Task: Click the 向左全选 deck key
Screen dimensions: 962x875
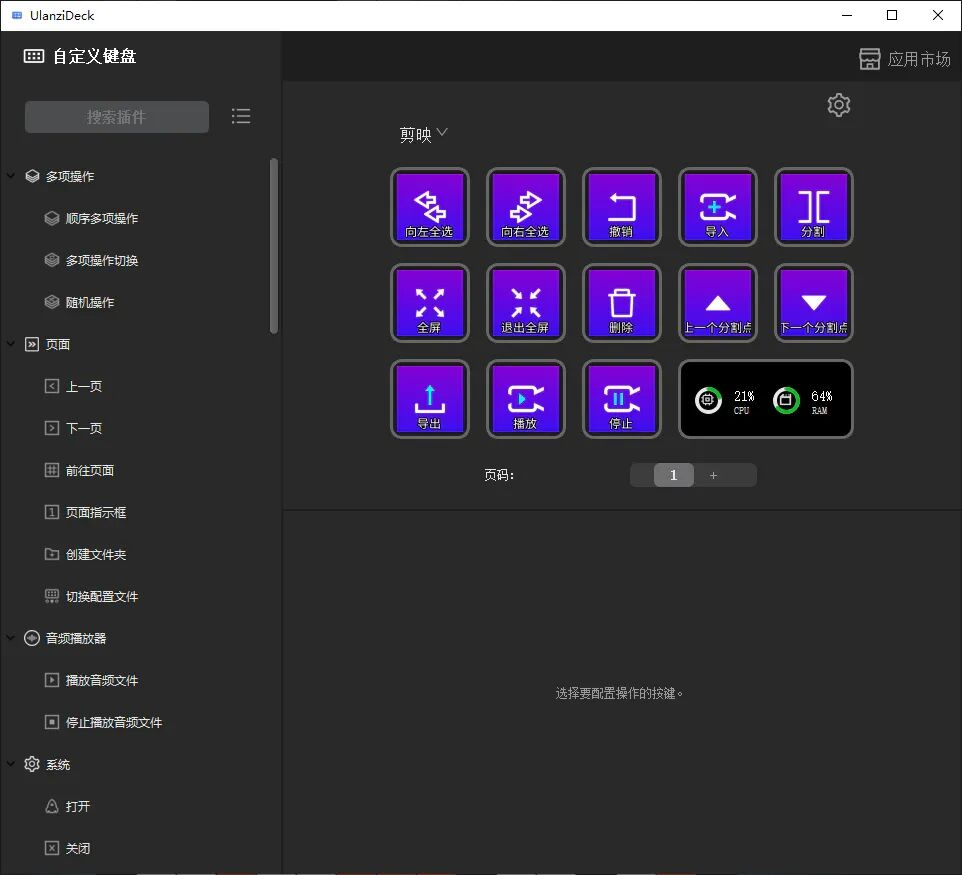Action: click(429, 207)
